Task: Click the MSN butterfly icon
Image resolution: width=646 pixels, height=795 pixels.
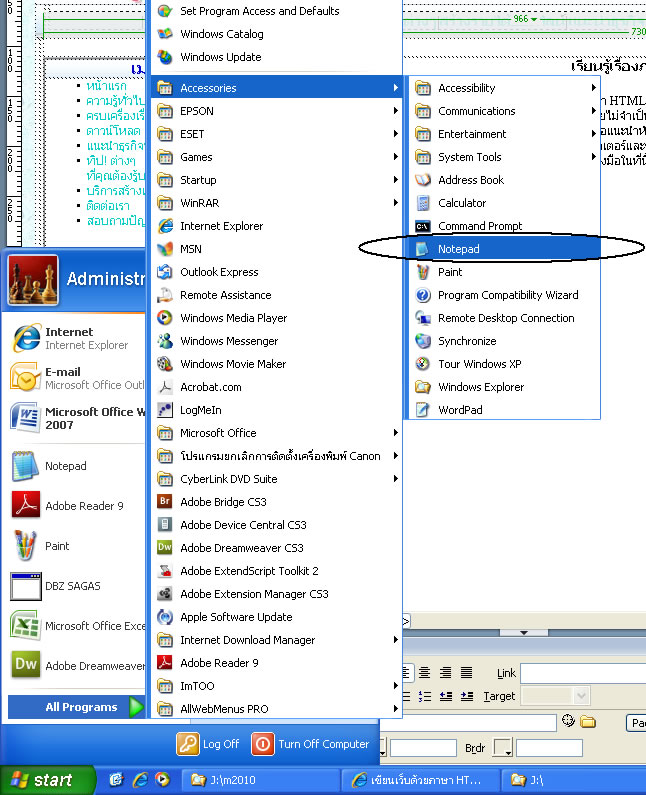Action: pyautogui.click(x=165, y=249)
